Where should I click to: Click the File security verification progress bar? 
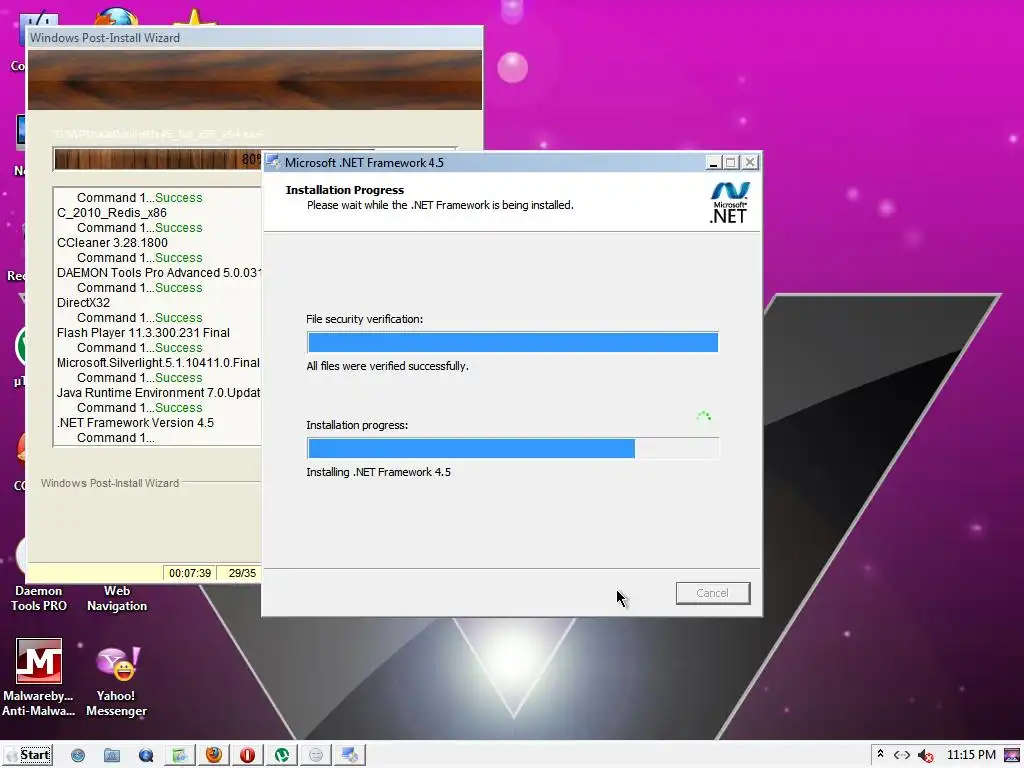pos(513,342)
